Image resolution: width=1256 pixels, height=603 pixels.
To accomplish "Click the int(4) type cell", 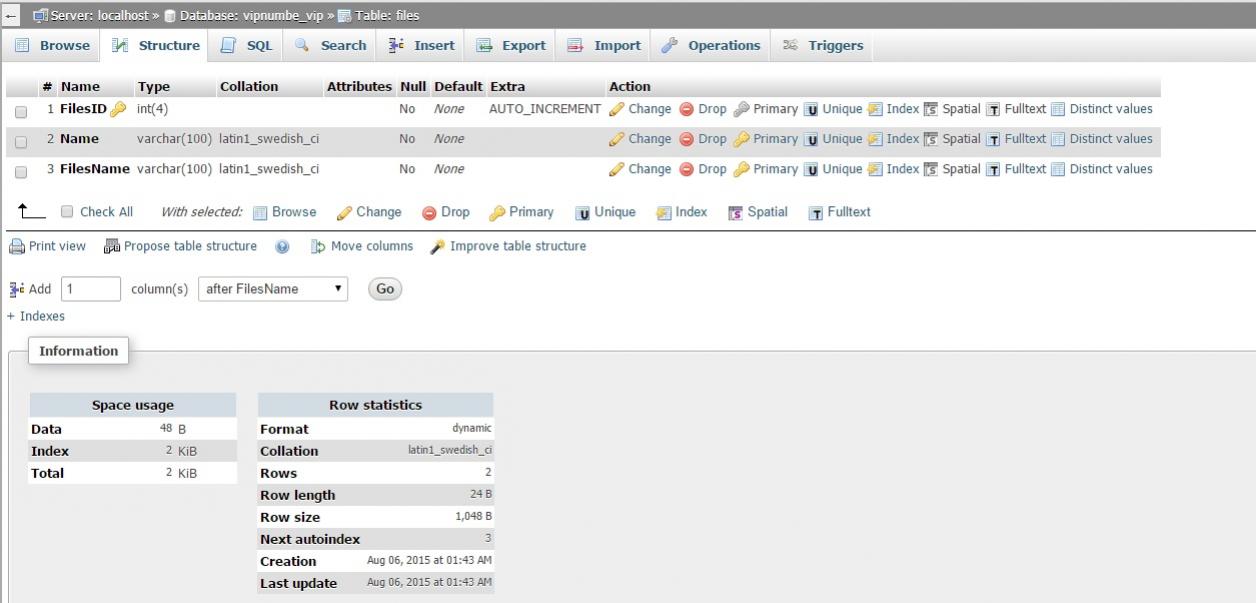I will (153, 109).
